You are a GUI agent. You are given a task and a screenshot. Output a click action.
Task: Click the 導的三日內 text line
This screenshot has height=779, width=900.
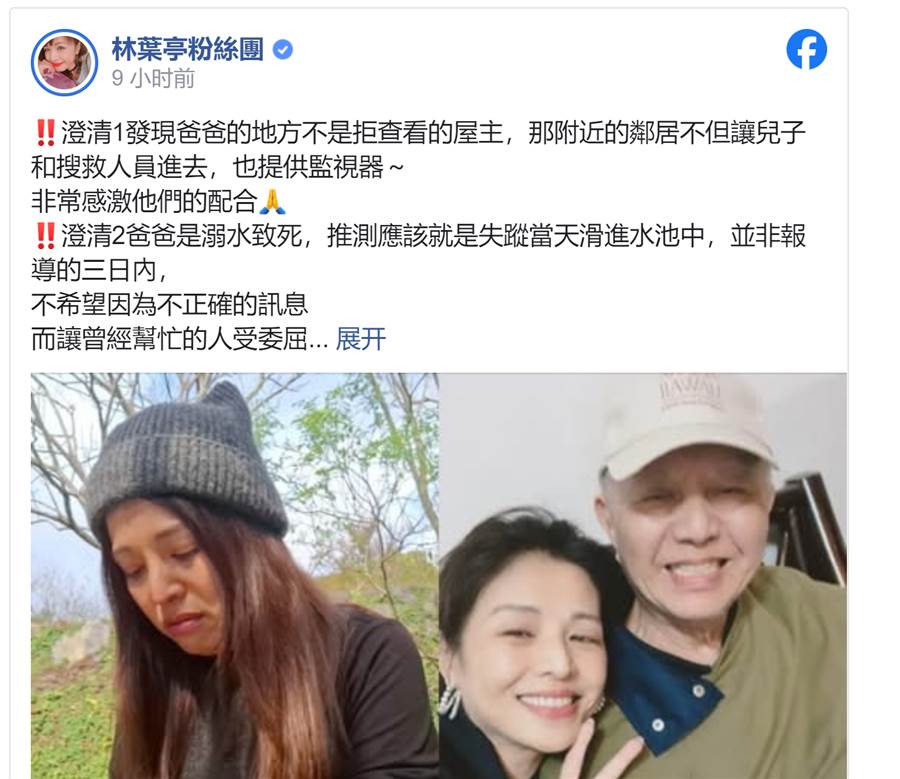[99, 270]
